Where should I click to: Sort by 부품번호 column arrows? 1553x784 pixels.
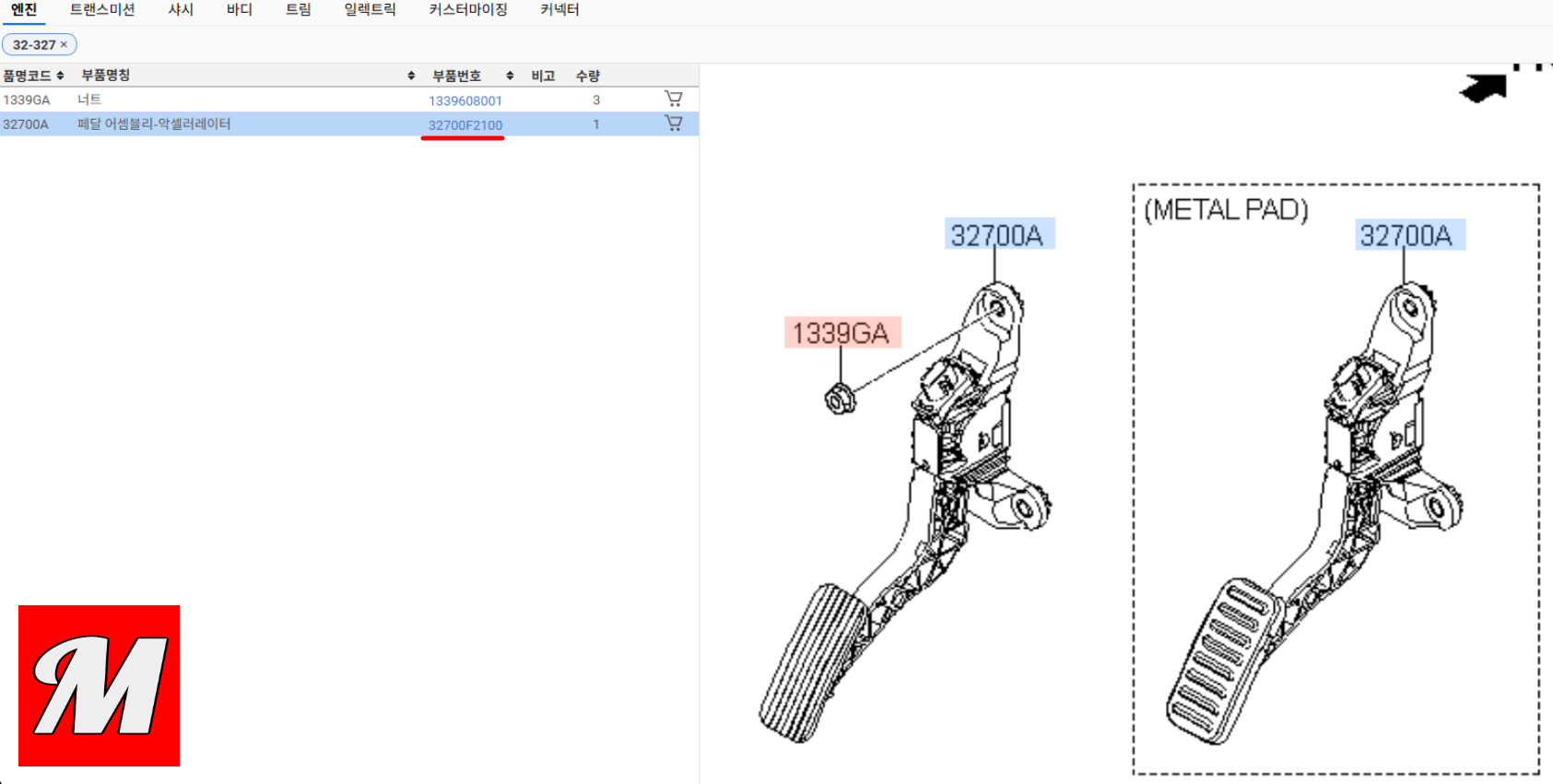[x=510, y=76]
